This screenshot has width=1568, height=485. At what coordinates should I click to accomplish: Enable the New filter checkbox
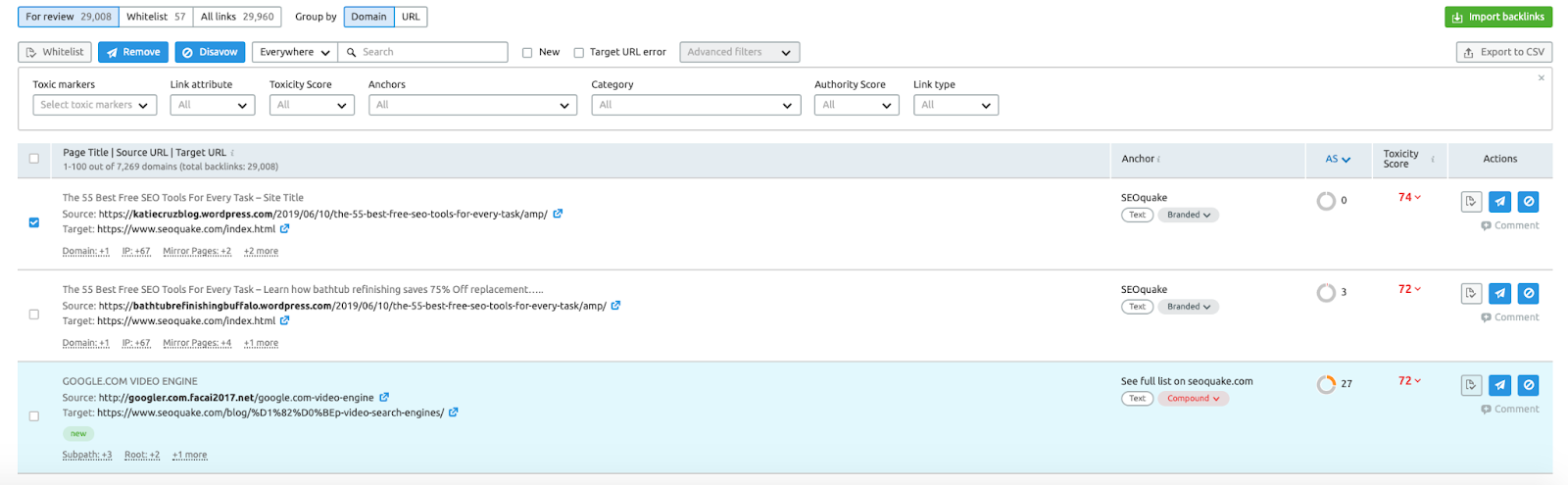pos(527,53)
